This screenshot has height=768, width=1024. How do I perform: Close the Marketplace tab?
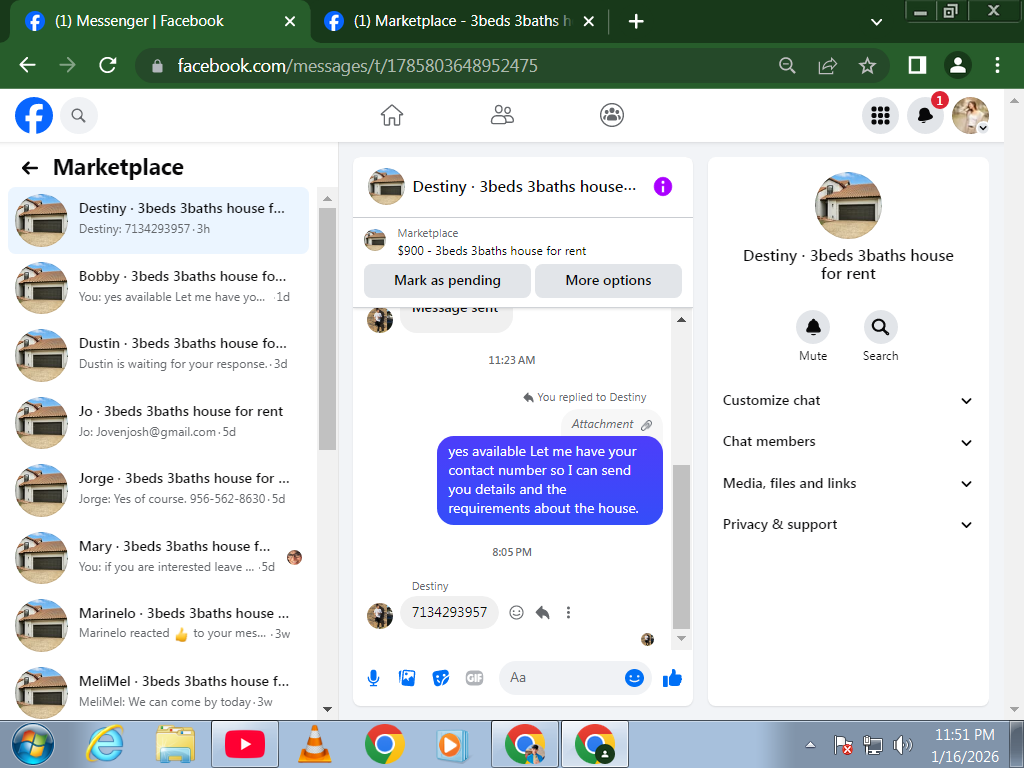(588, 22)
